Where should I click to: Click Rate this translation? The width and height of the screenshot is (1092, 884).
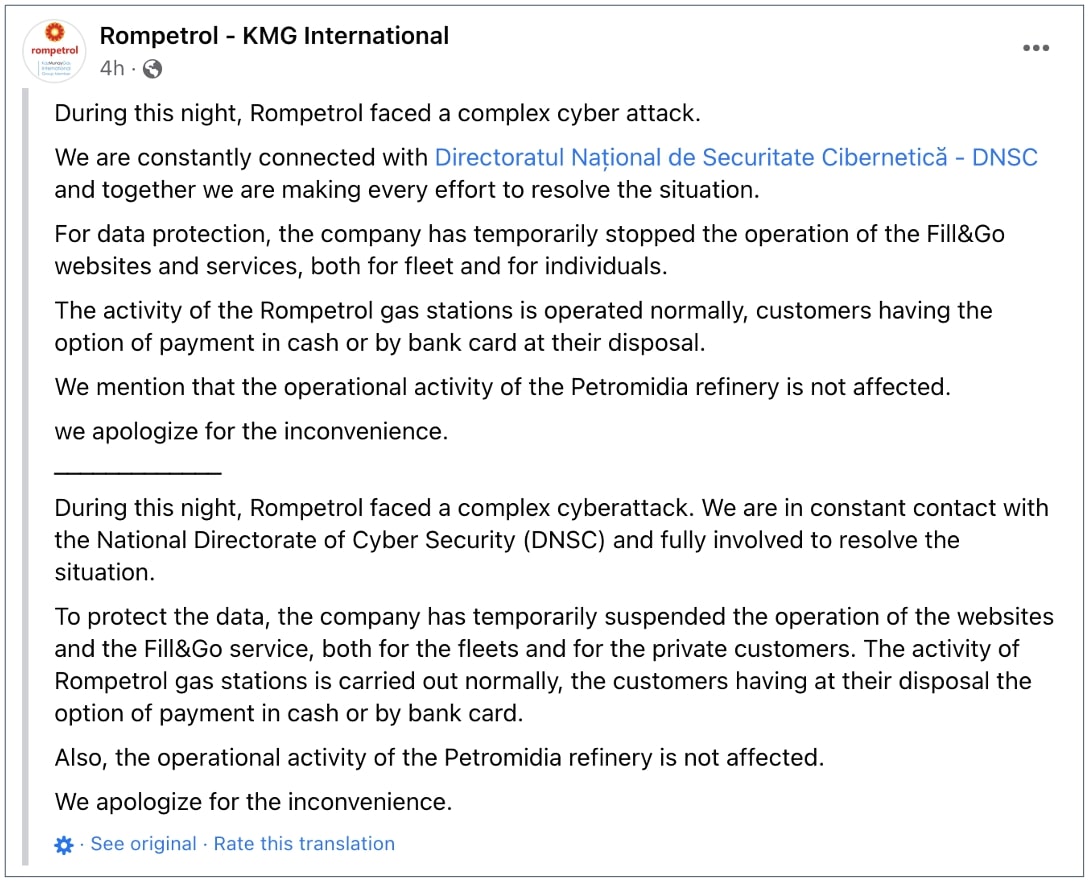pos(304,844)
